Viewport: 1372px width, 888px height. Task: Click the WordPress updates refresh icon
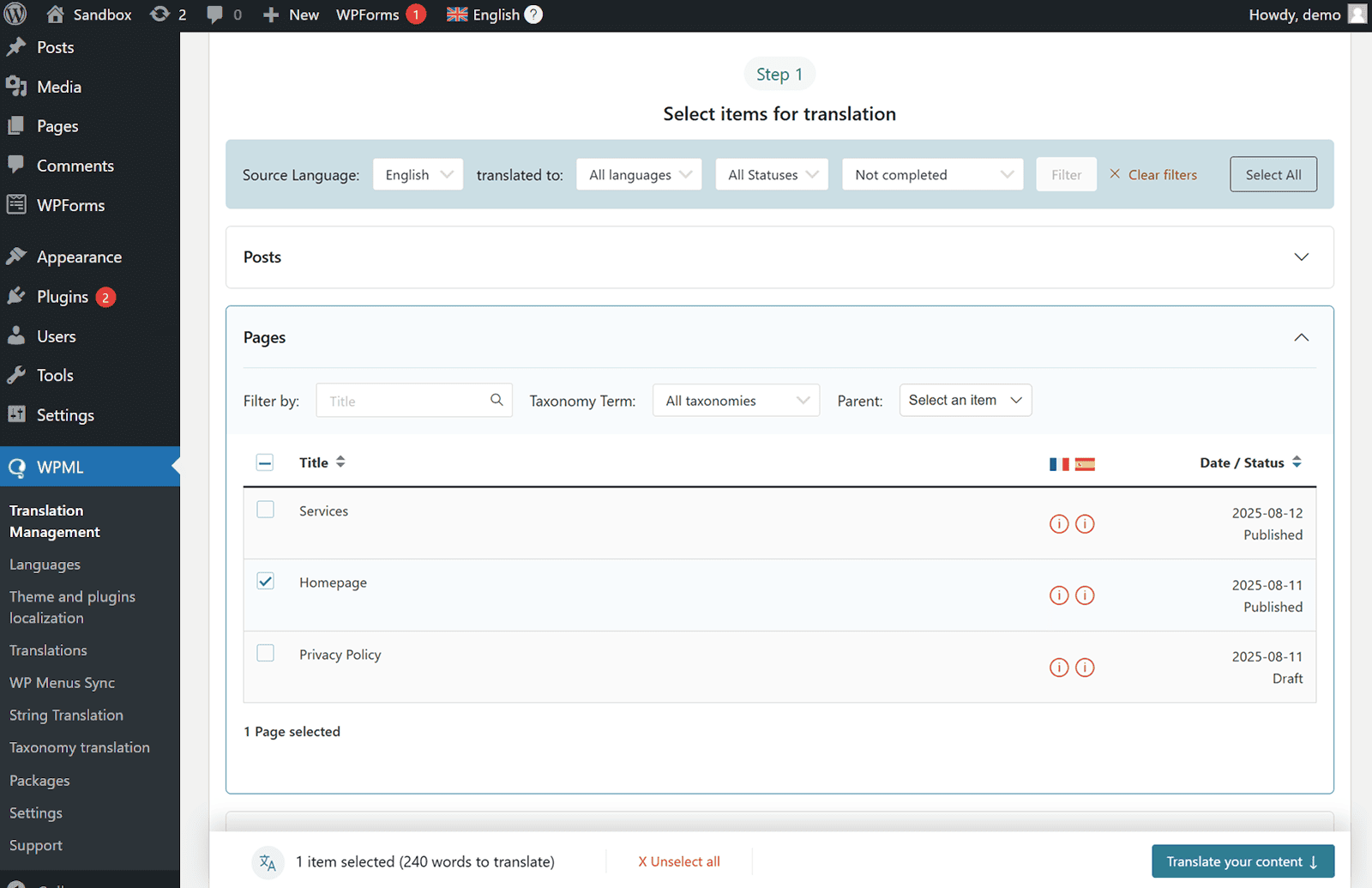(159, 14)
